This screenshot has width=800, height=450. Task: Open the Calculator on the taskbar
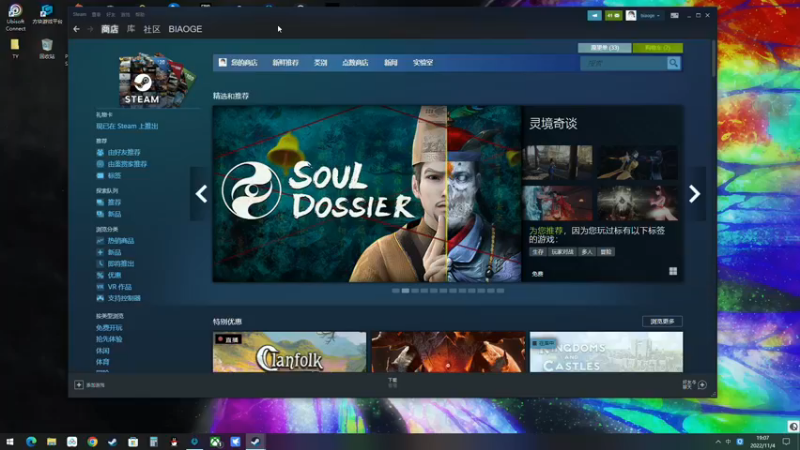(154, 441)
